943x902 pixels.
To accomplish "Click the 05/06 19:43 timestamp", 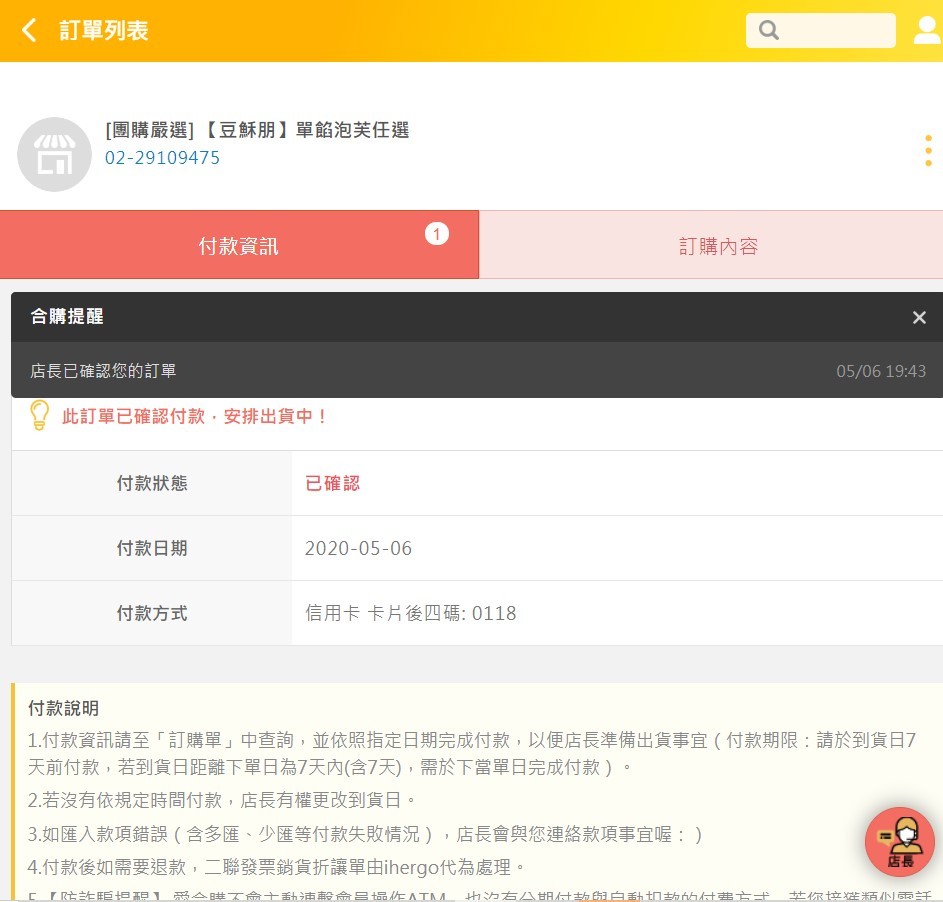I will click(x=881, y=371).
